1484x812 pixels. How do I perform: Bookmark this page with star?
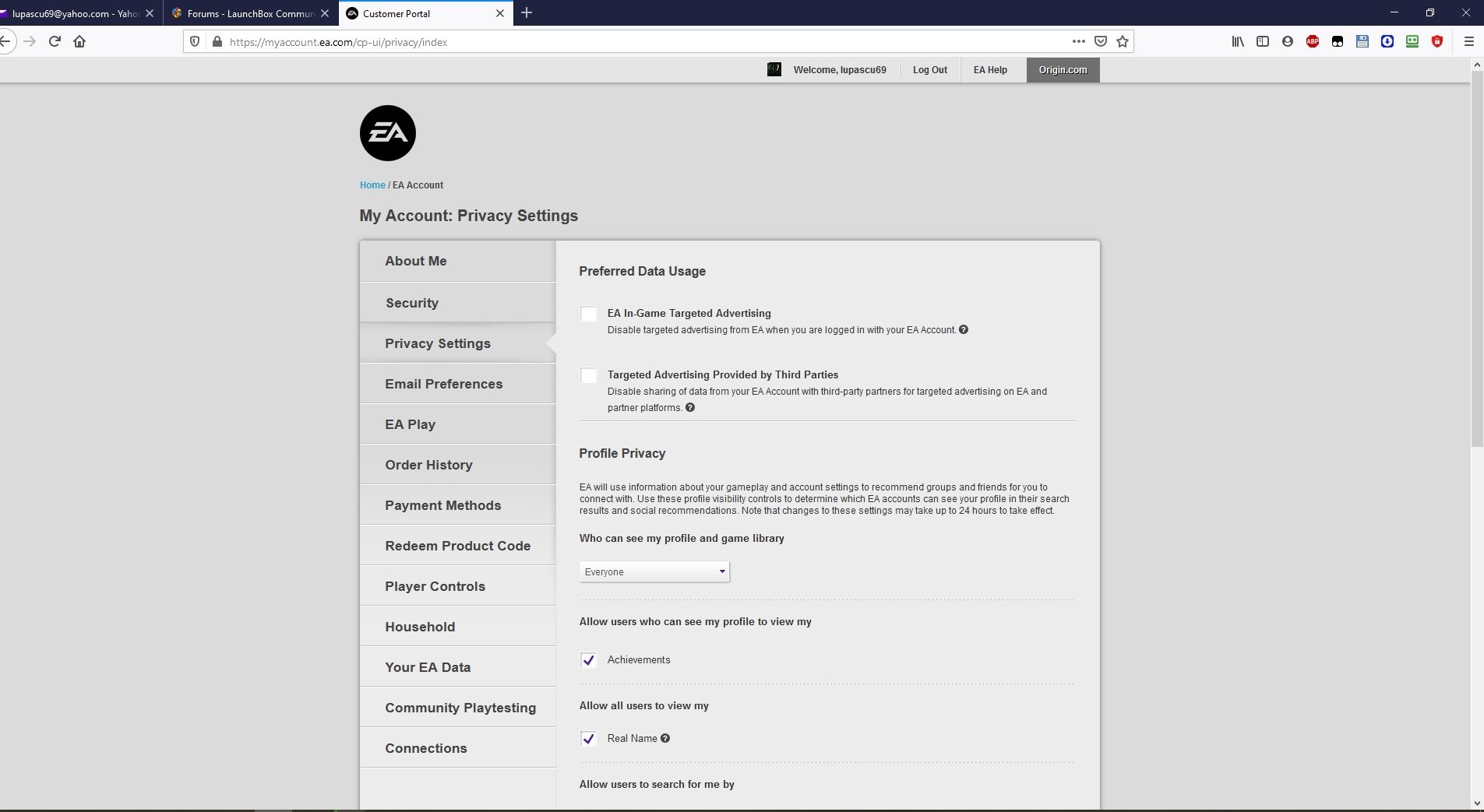tap(1123, 42)
